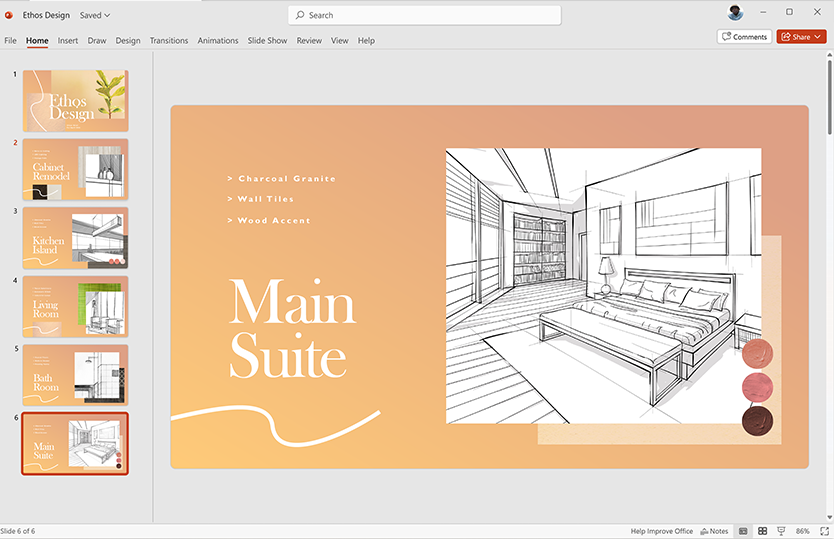Click the Search box
Screen dimensions: 834x539
(425, 15)
